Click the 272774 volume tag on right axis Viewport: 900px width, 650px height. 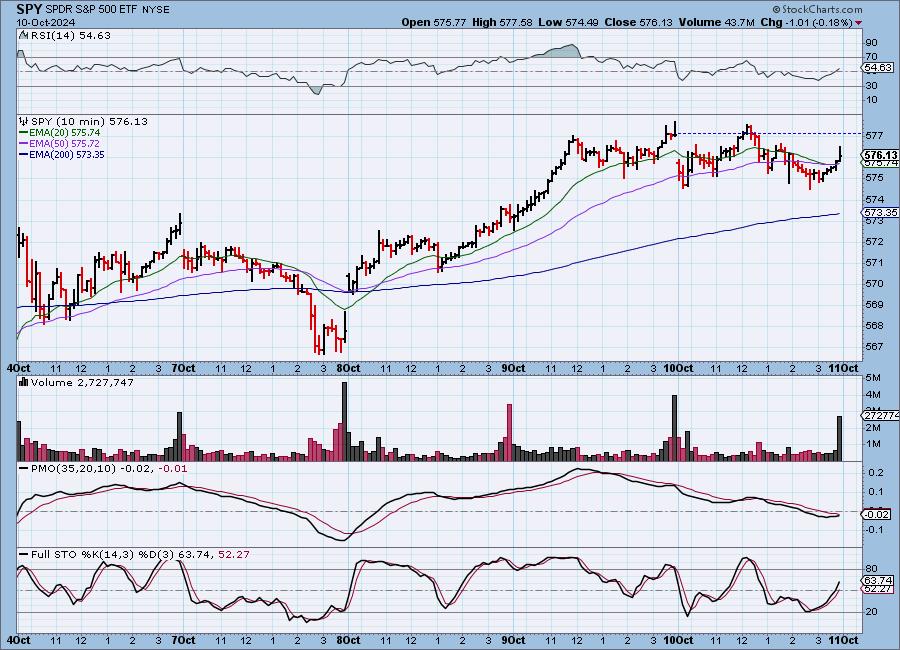tap(880, 415)
